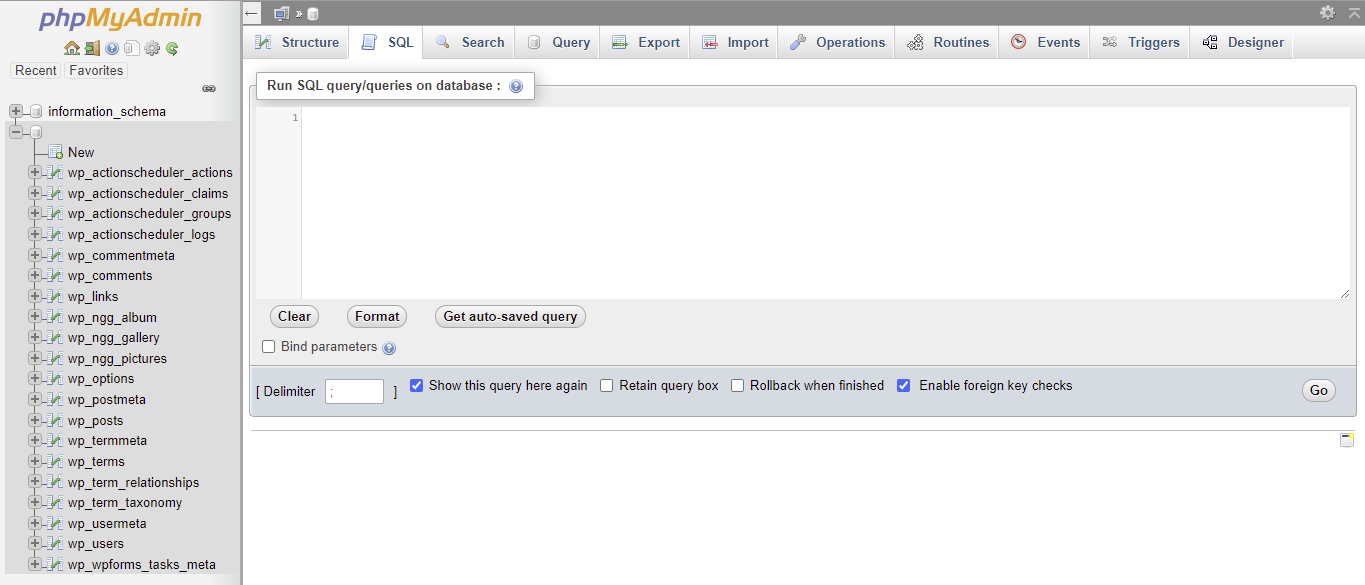Expand the wp_posts table node

(35, 420)
